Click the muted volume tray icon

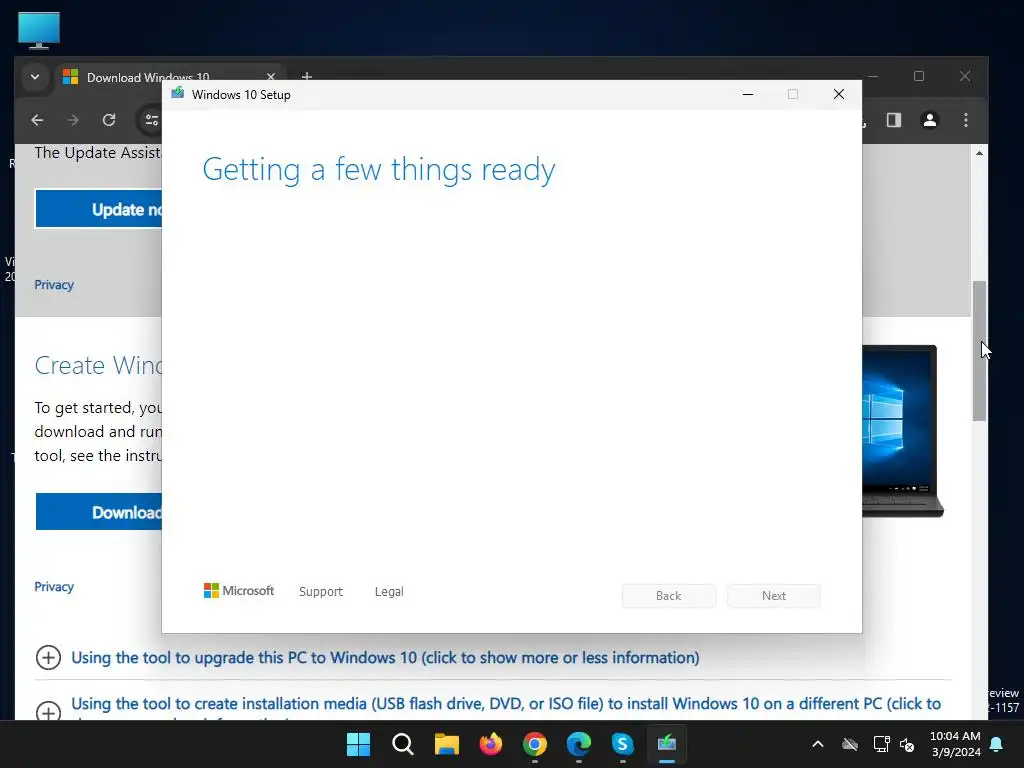[x=906, y=744]
